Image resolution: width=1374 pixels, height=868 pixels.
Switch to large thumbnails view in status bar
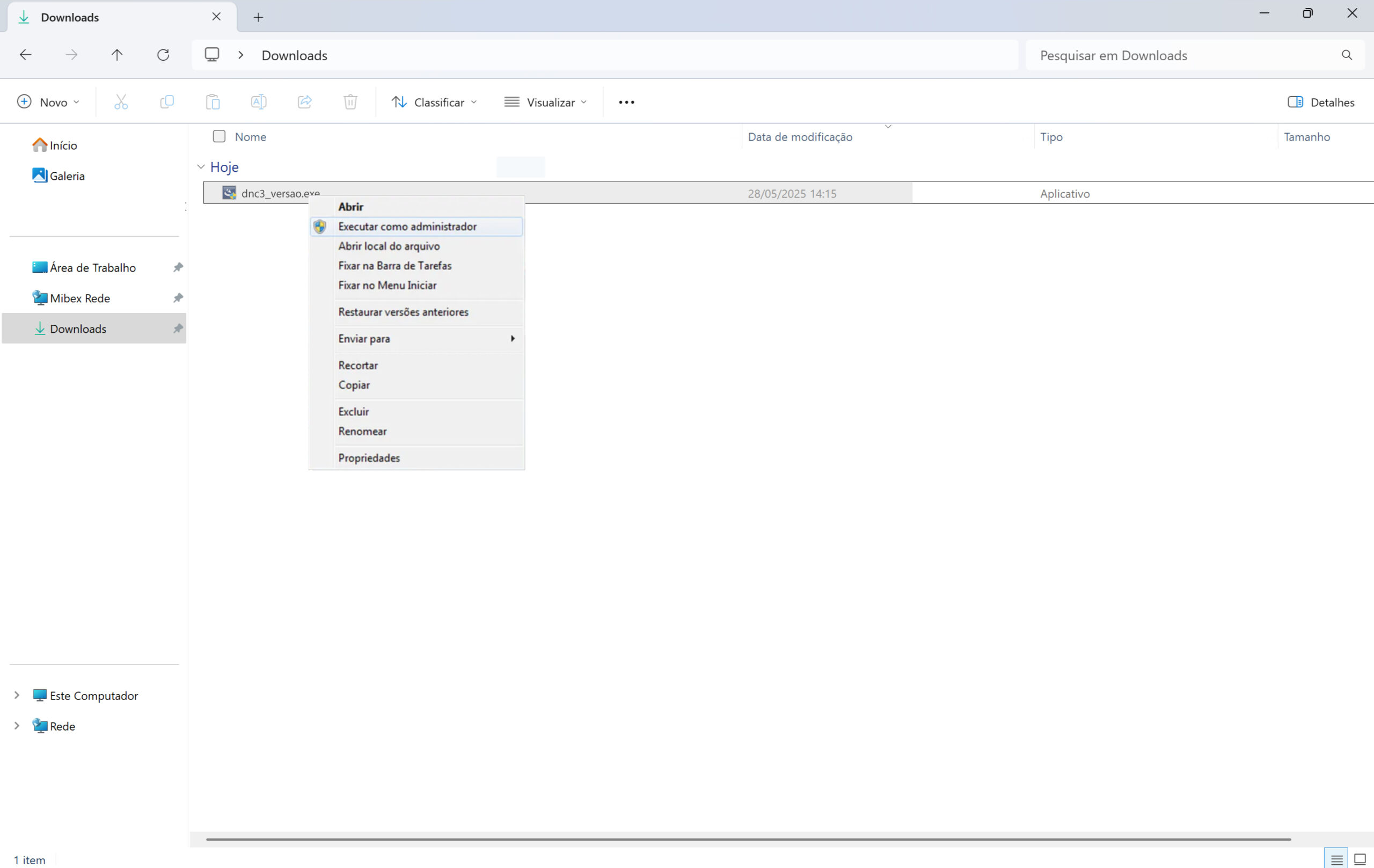coord(1360,859)
